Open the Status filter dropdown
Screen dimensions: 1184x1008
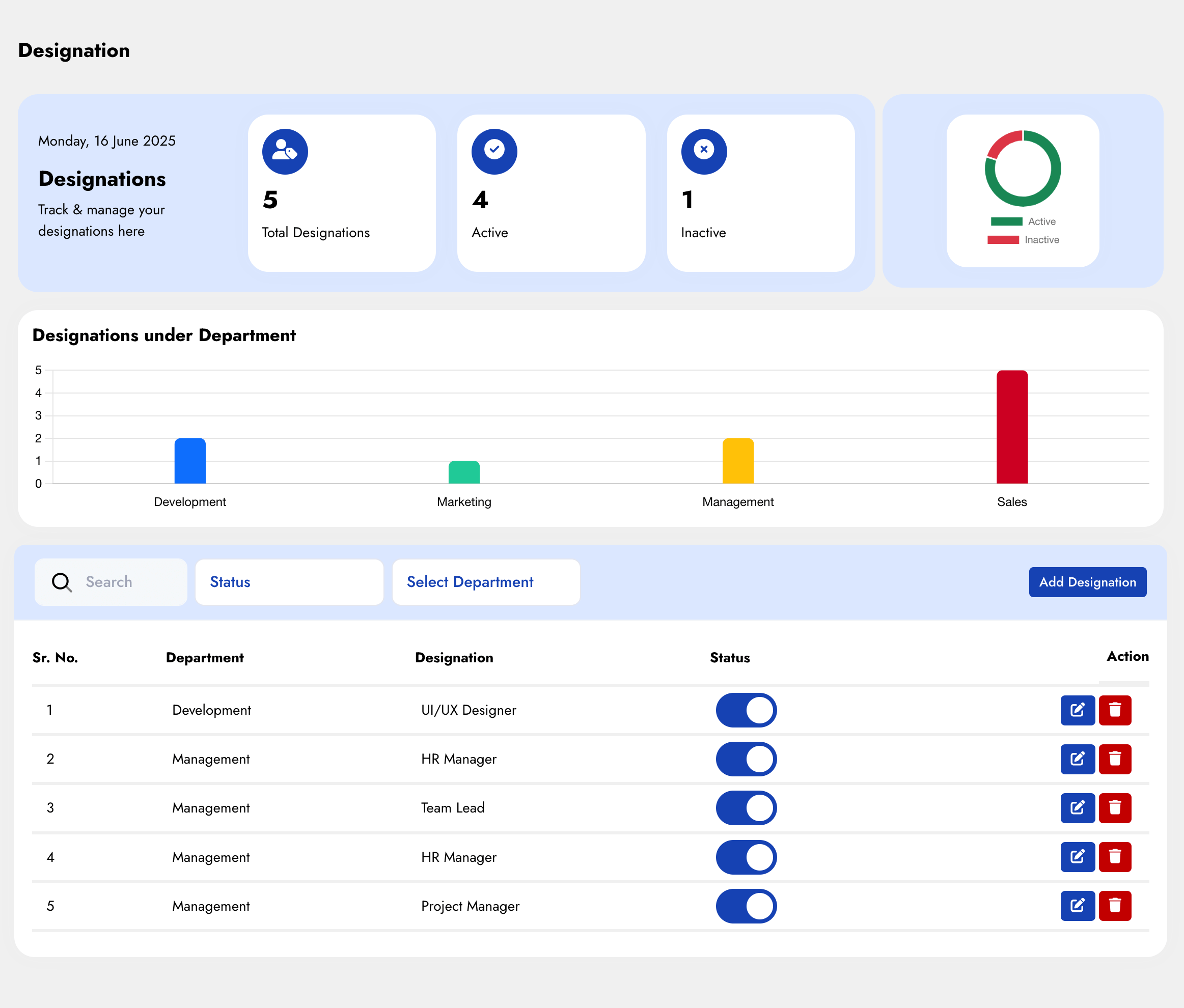coord(289,582)
